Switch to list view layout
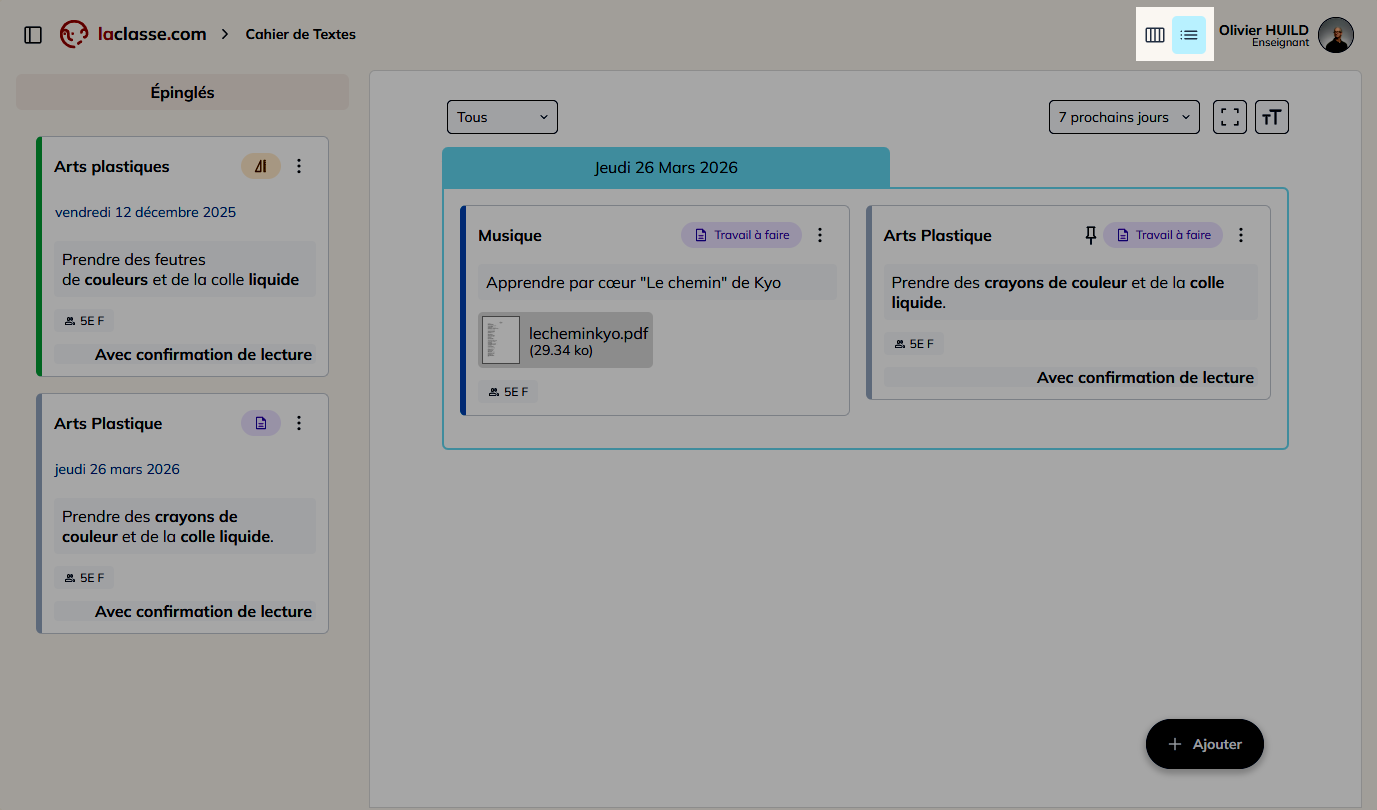 pos(1189,35)
